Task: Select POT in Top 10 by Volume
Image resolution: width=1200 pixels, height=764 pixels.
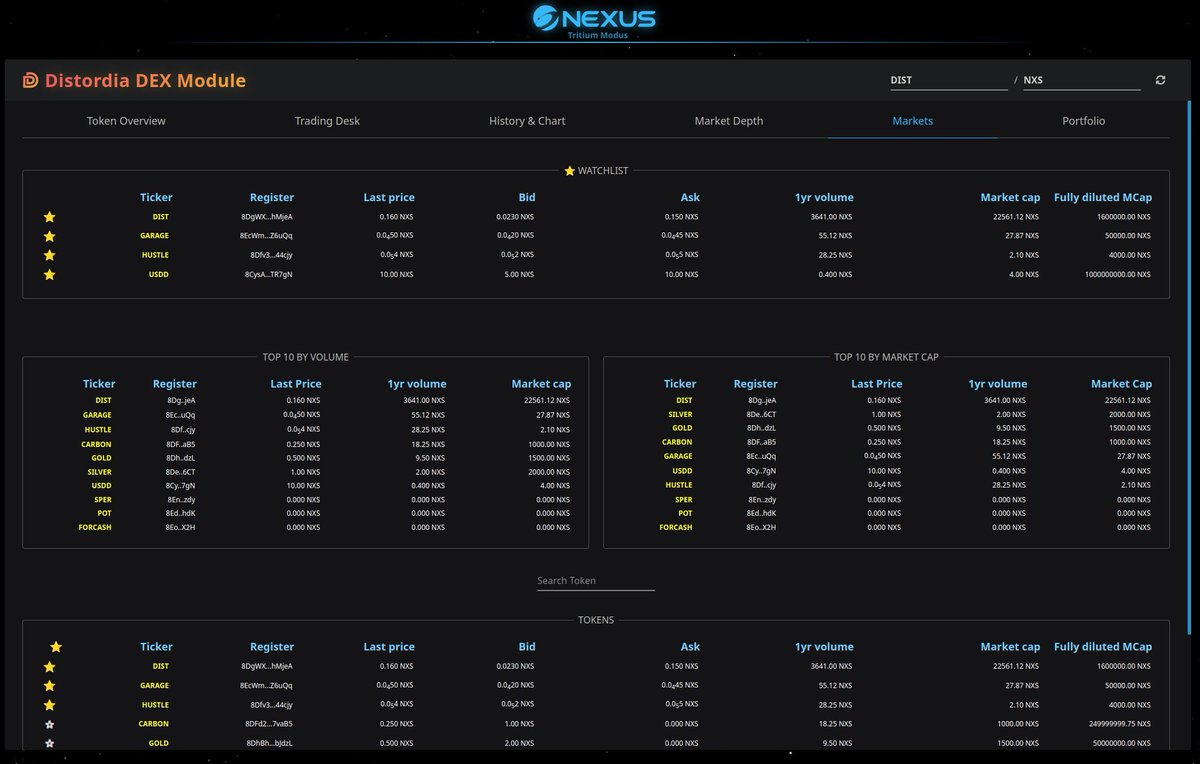Action: tap(105, 513)
